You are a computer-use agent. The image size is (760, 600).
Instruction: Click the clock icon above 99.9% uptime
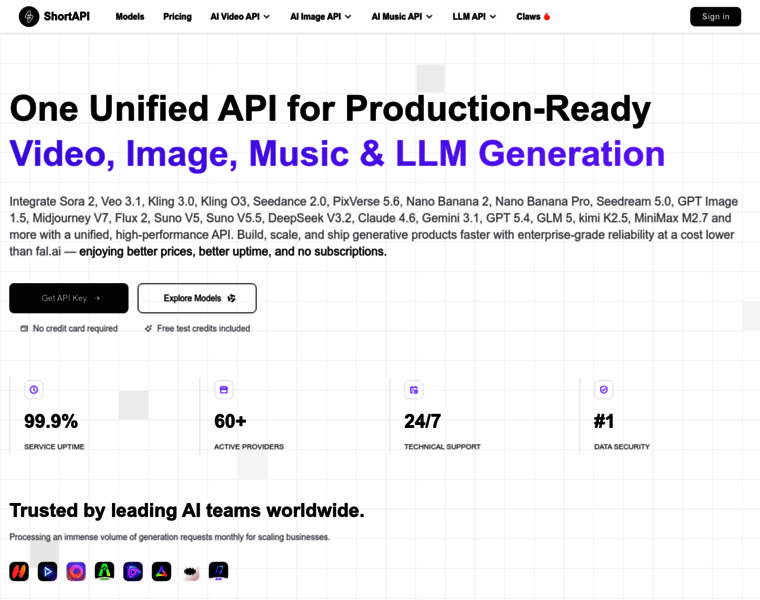(34, 390)
